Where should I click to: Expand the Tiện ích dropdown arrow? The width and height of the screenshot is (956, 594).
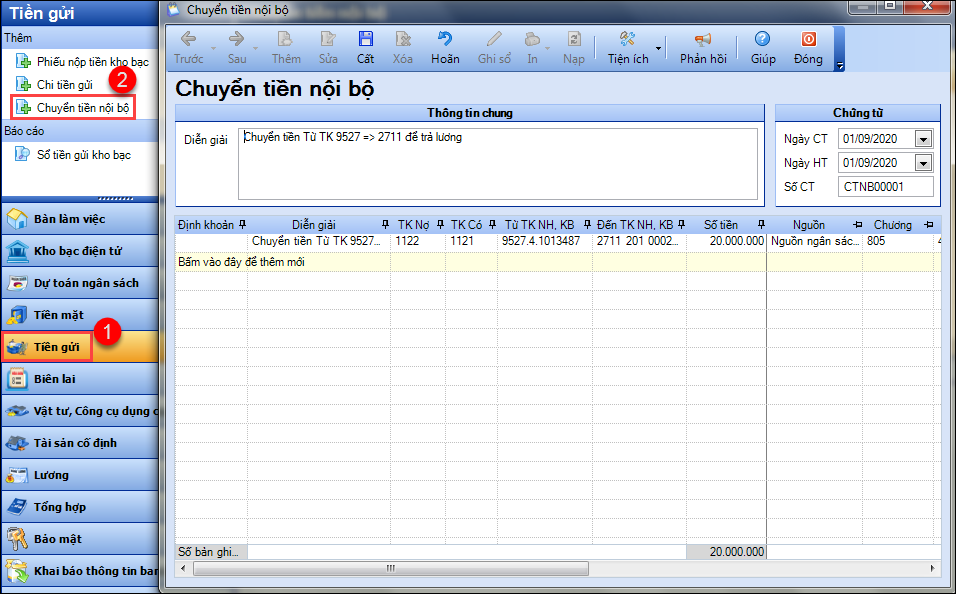coord(658,48)
